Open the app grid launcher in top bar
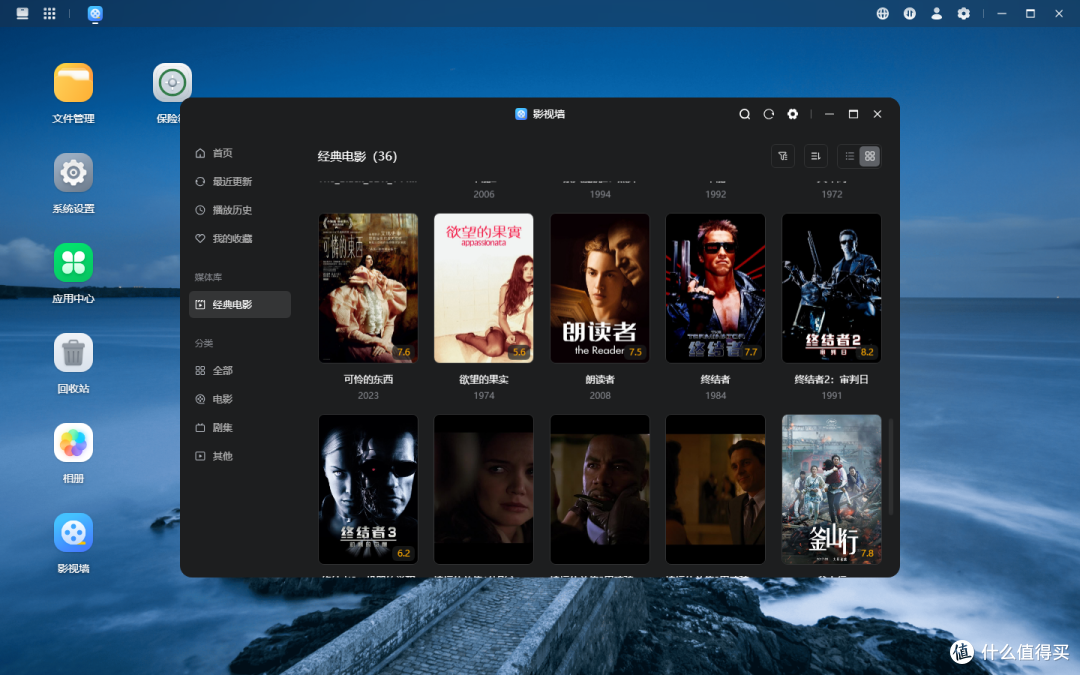The image size is (1080, 675). (x=50, y=14)
